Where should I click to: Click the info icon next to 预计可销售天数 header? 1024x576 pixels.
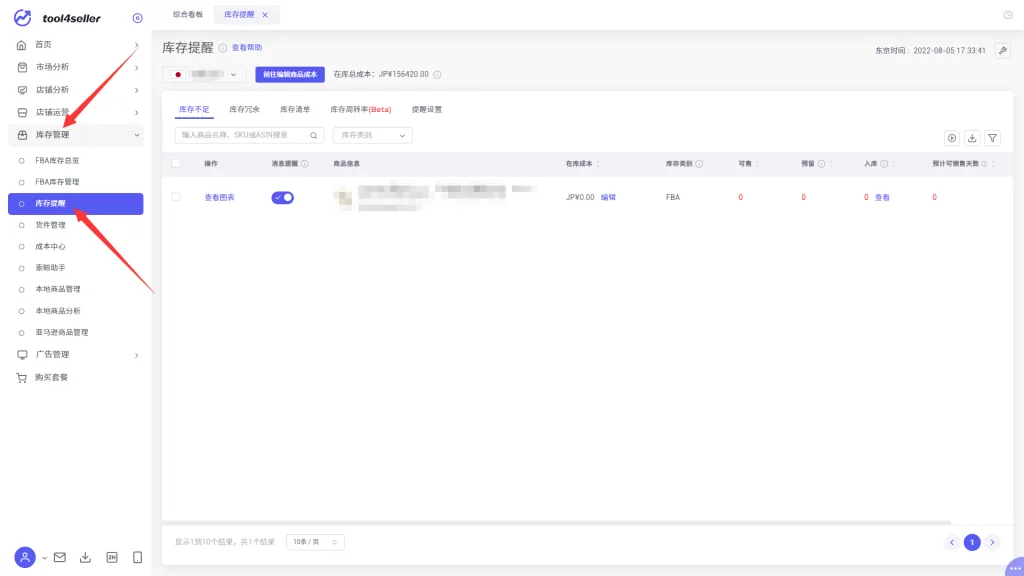984,164
